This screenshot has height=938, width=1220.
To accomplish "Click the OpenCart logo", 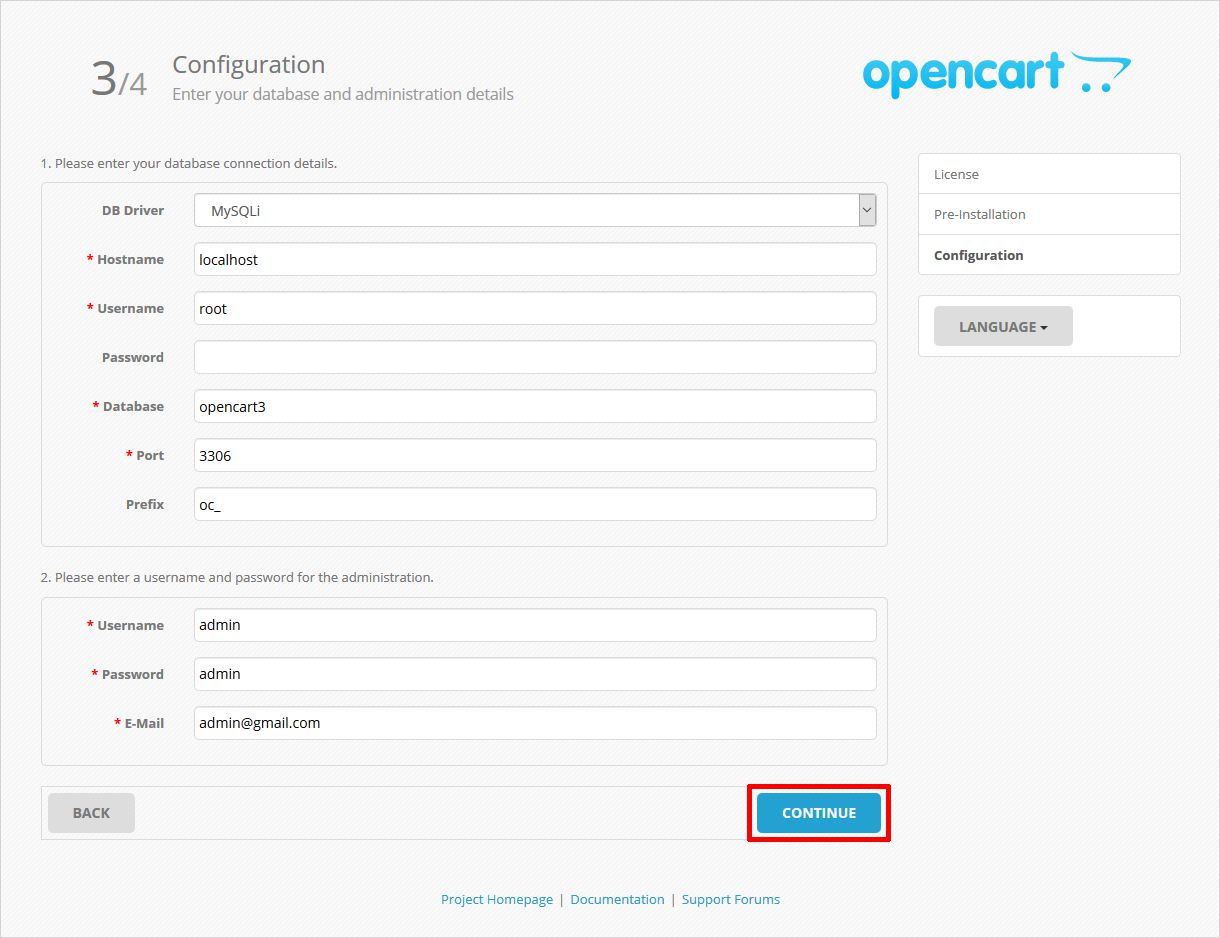I will 995,75.
